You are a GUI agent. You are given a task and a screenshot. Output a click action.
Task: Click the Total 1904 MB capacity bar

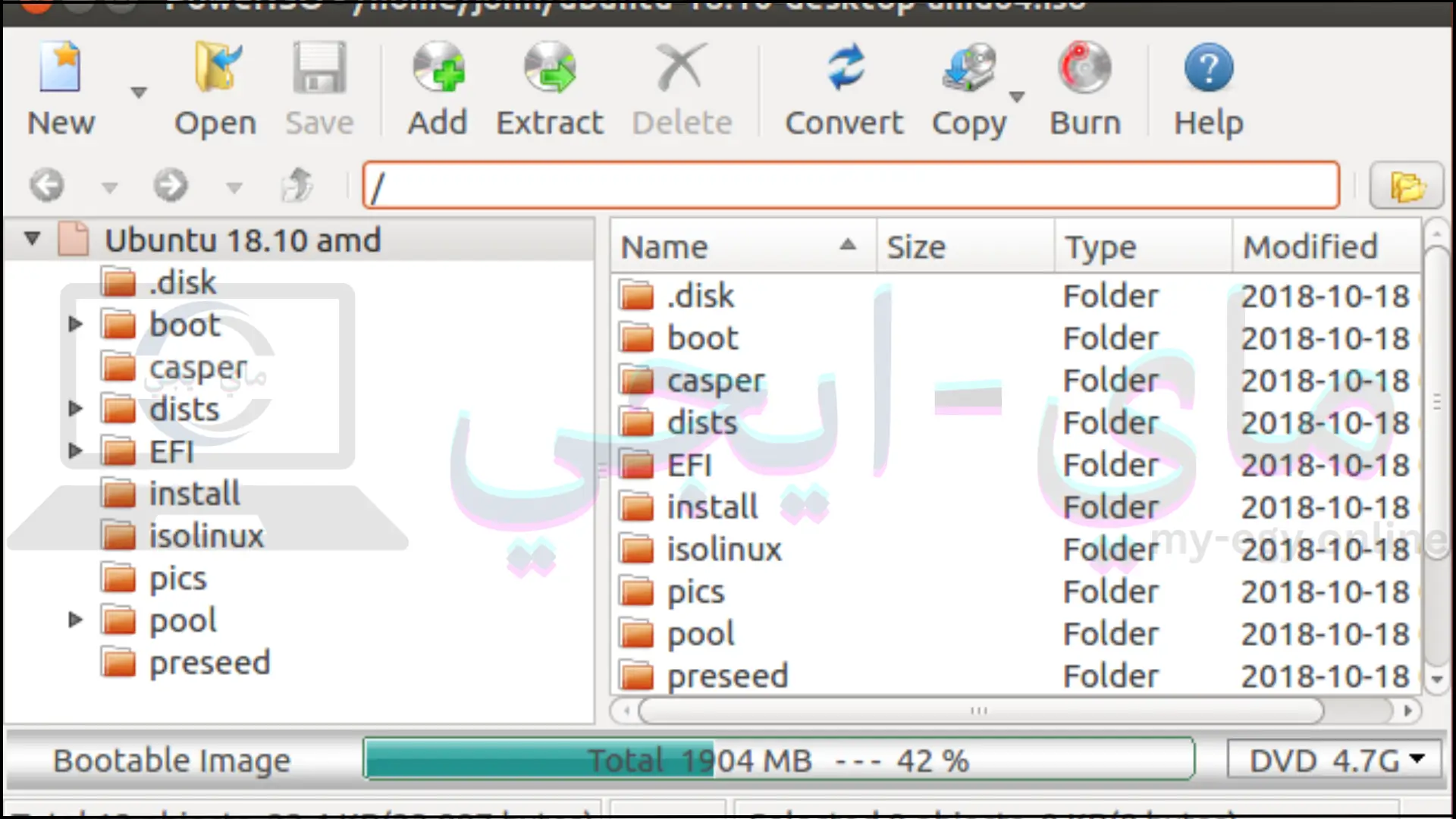click(779, 760)
